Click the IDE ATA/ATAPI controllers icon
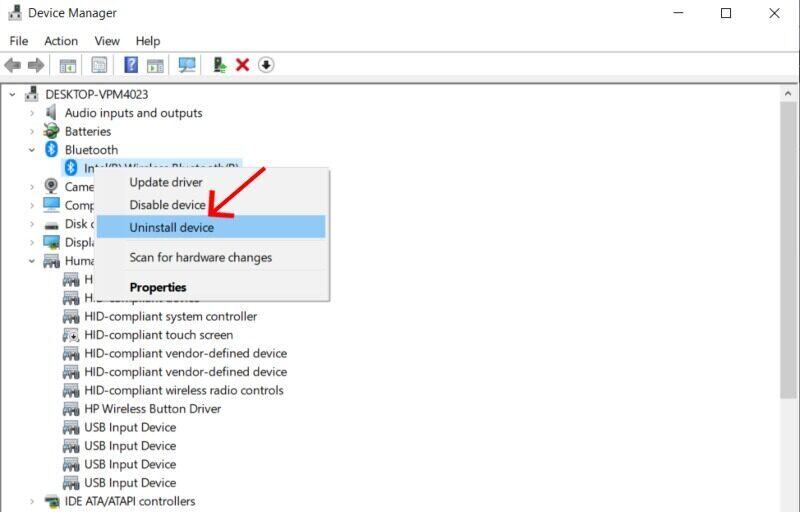Screen dimensions: 800x512 point(52,501)
